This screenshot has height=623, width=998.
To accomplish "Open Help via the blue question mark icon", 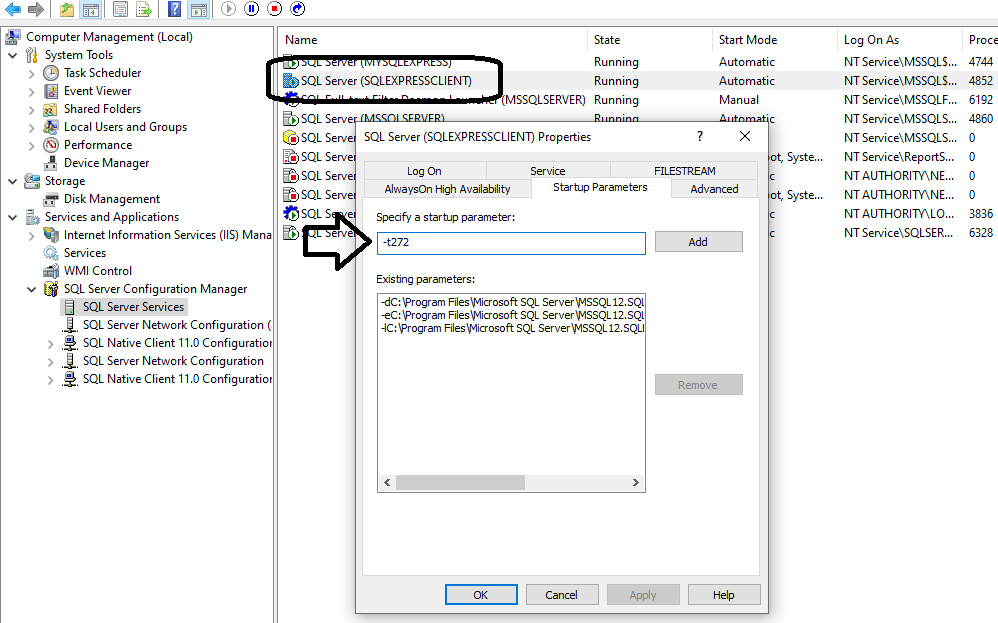I will [x=174, y=9].
